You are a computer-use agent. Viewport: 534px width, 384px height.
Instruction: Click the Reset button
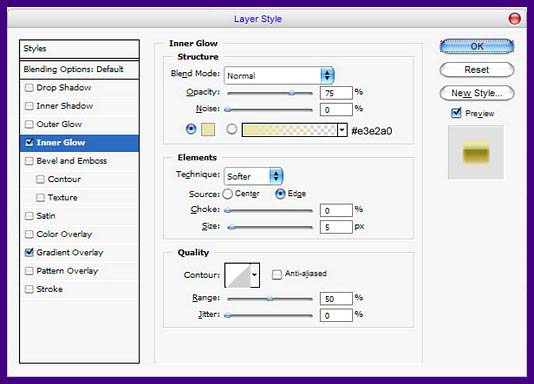point(477,69)
